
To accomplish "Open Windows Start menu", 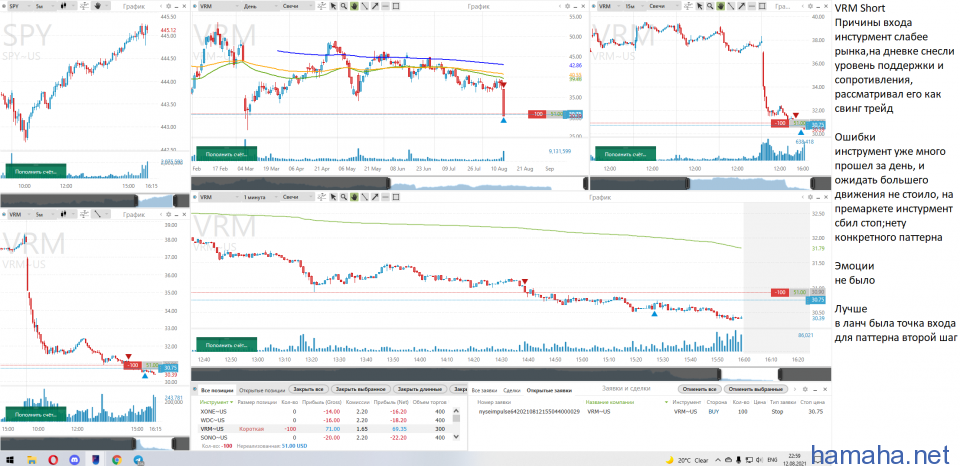I will coord(12,459).
